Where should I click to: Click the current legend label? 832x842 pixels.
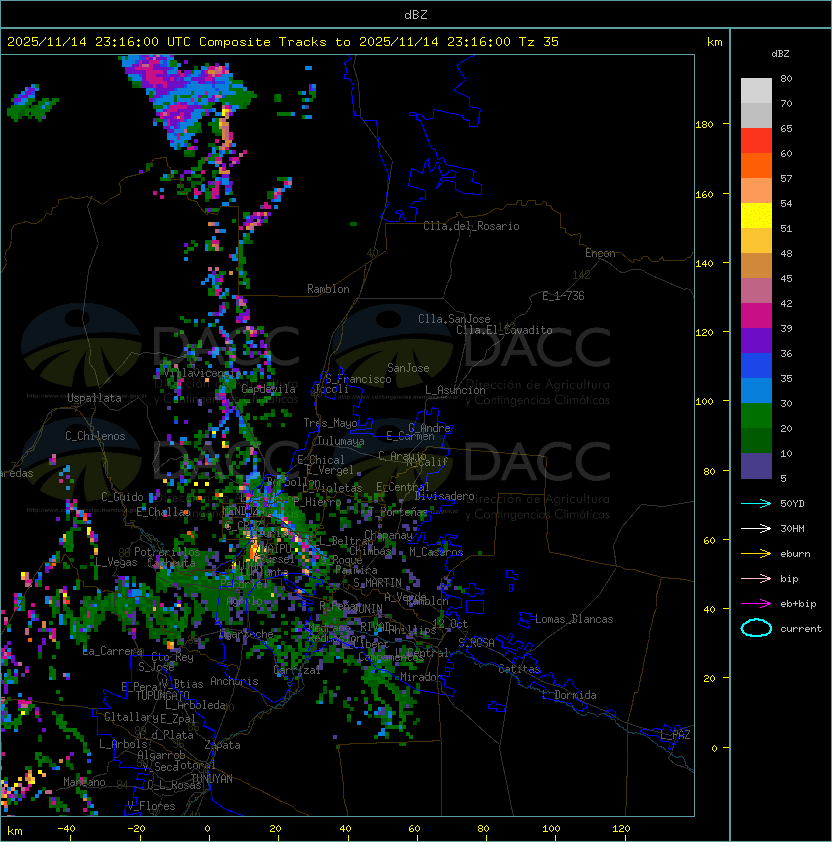801,629
